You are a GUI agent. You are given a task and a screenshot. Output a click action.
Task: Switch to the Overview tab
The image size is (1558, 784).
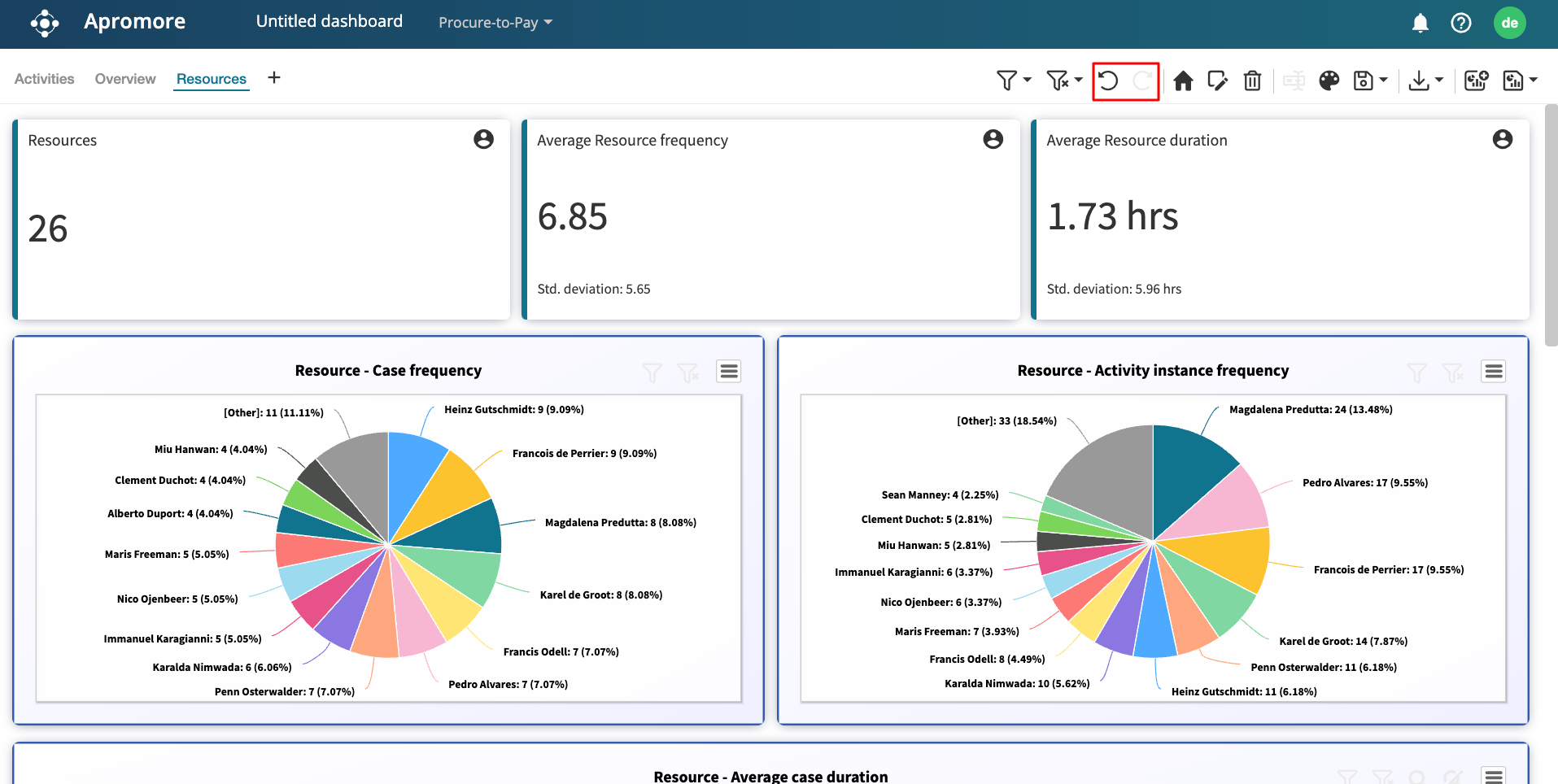coord(125,79)
